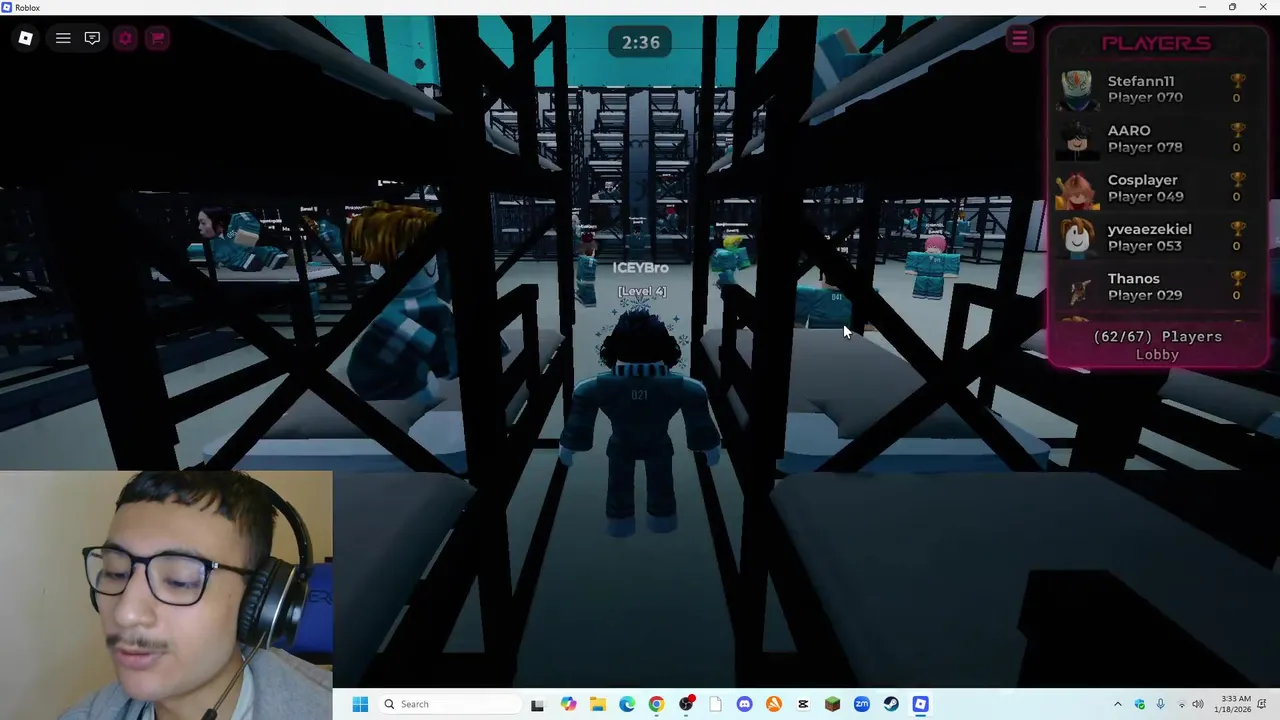Click the Thanos player name
This screenshot has width=1280, height=720.
pos(1134,278)
